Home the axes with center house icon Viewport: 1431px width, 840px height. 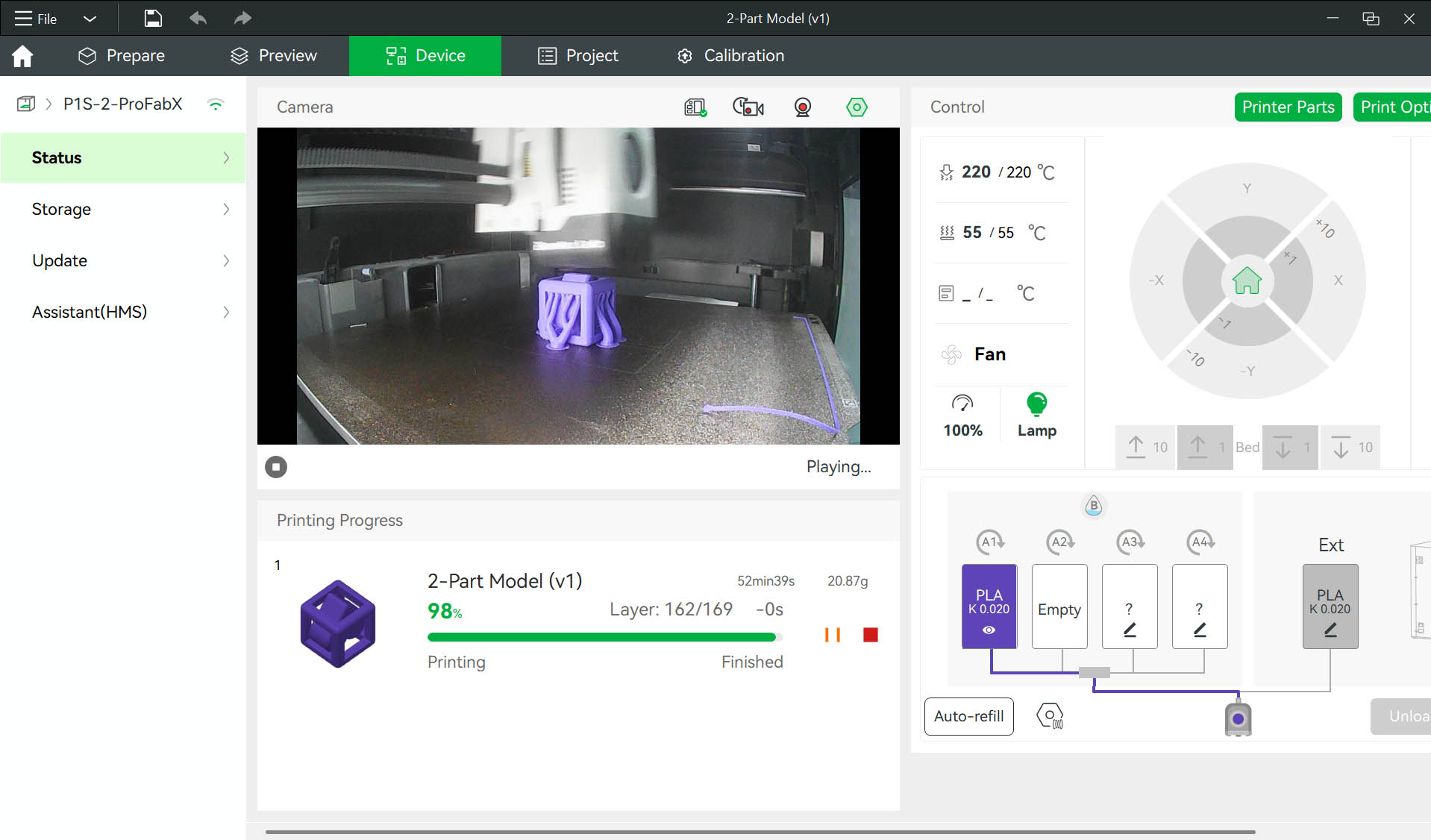1247,281
